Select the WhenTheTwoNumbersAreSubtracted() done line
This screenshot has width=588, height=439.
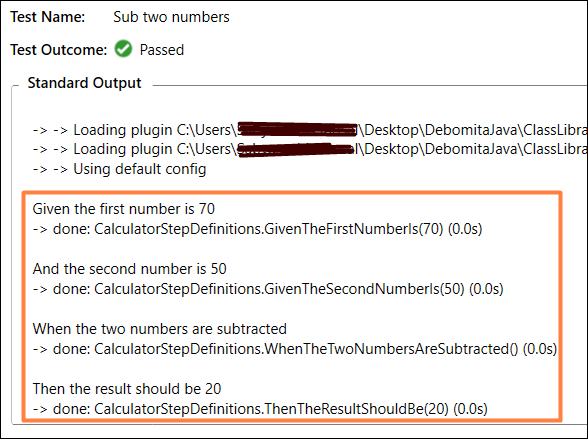pos(295,349)
